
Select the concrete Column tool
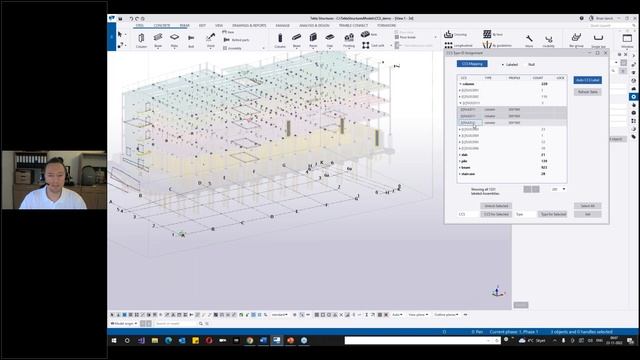(280, 40)
